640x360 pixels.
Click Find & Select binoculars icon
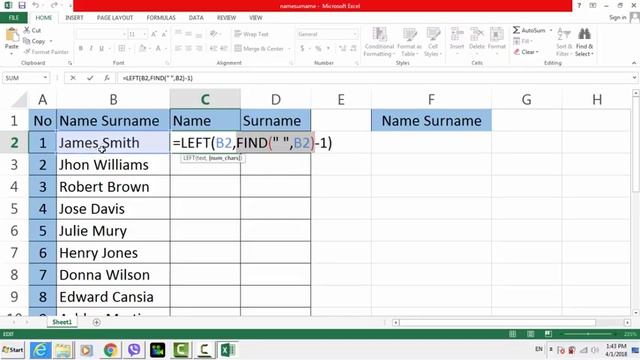pos(584,34)
